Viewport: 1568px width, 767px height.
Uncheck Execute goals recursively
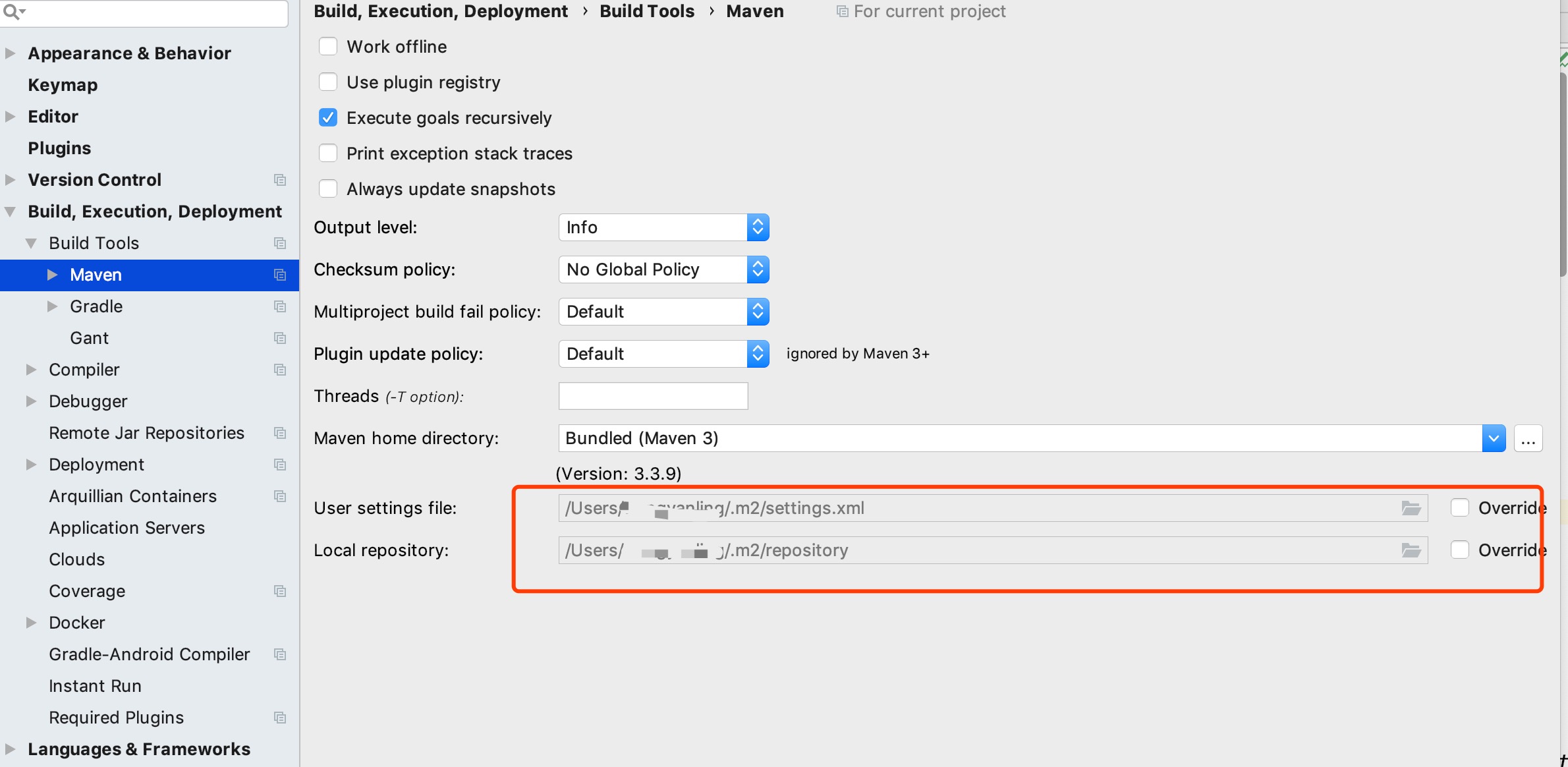click(x=328, y=118)
